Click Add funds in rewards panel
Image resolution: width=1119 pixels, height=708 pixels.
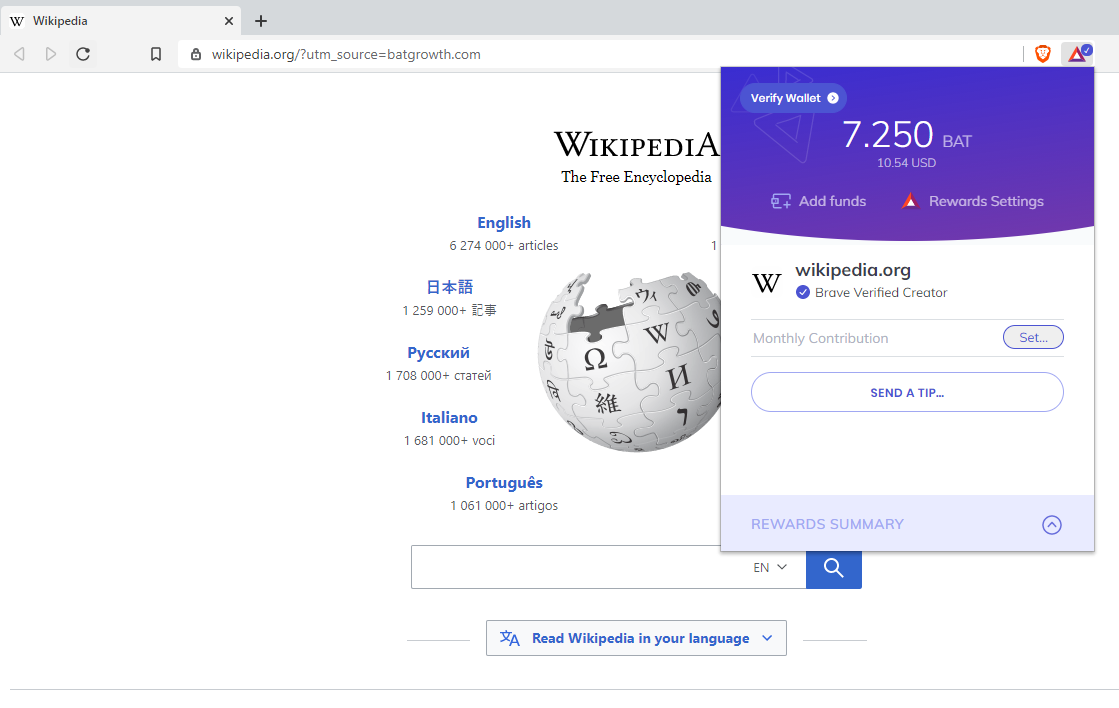(819, 201)
